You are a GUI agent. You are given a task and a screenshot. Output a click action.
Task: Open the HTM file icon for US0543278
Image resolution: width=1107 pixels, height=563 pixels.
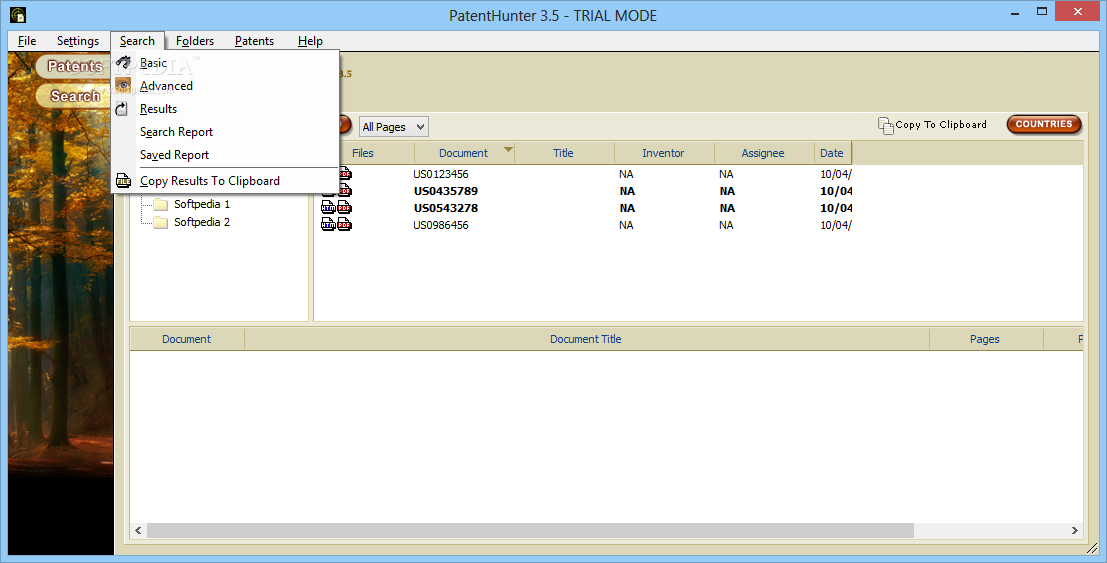click(328, 208)
